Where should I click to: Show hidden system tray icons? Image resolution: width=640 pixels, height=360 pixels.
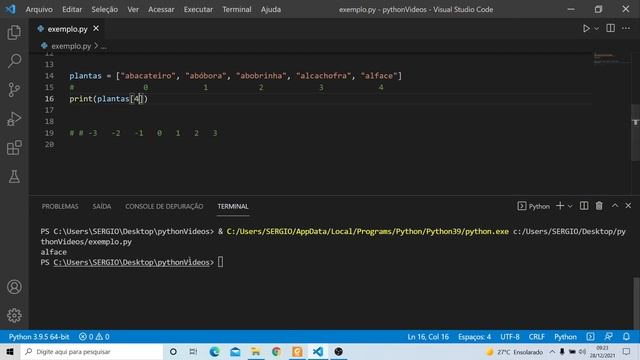[552, 351]
